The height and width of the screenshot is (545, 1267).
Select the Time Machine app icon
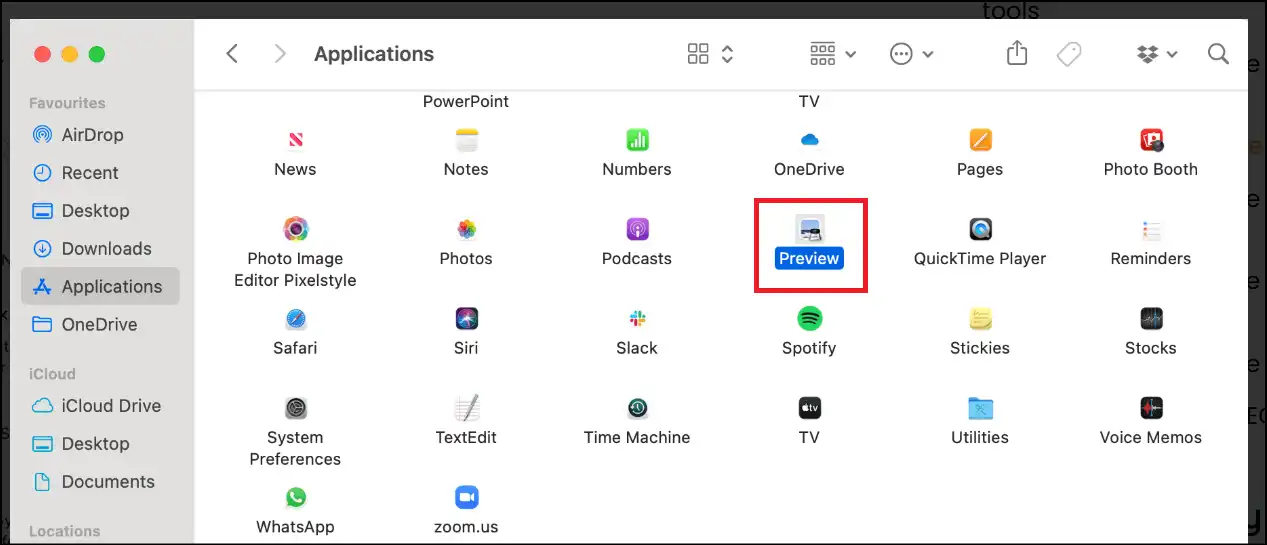click(x=637, y=408)
